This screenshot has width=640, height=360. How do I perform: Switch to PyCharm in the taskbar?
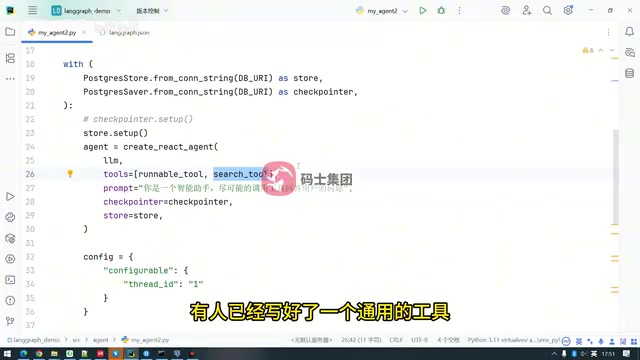tap(131, 353)
